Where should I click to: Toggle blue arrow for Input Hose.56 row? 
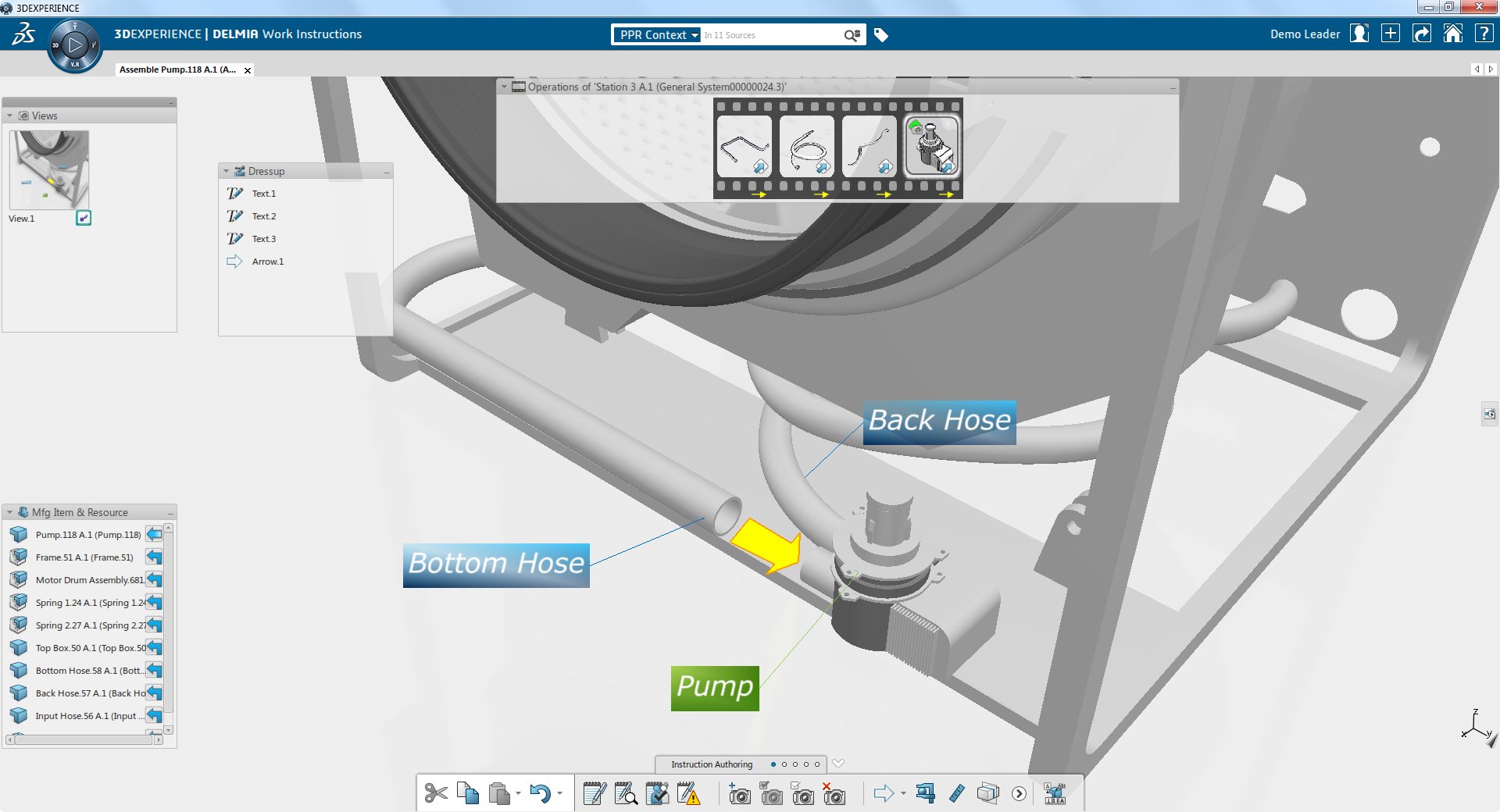tap(154, 716)
